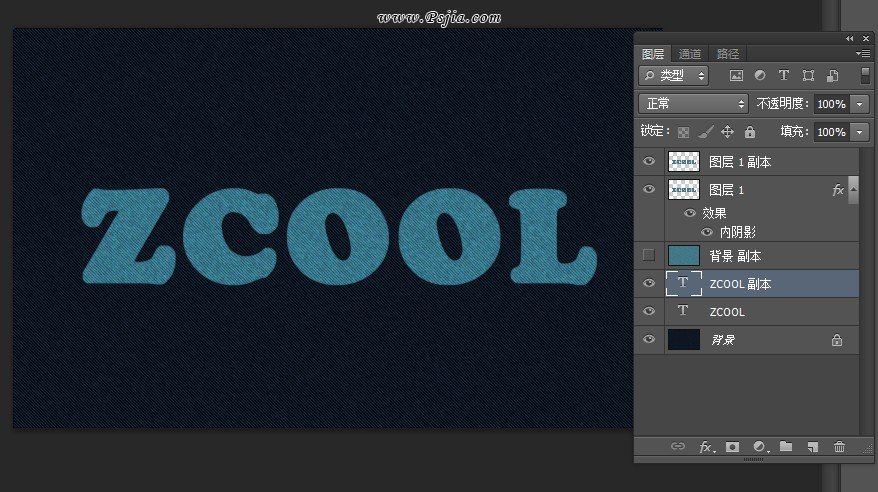Click the link layers chain icon
Image resolution: width=878 pixels, height=492 pixels.
click(678, 447)
